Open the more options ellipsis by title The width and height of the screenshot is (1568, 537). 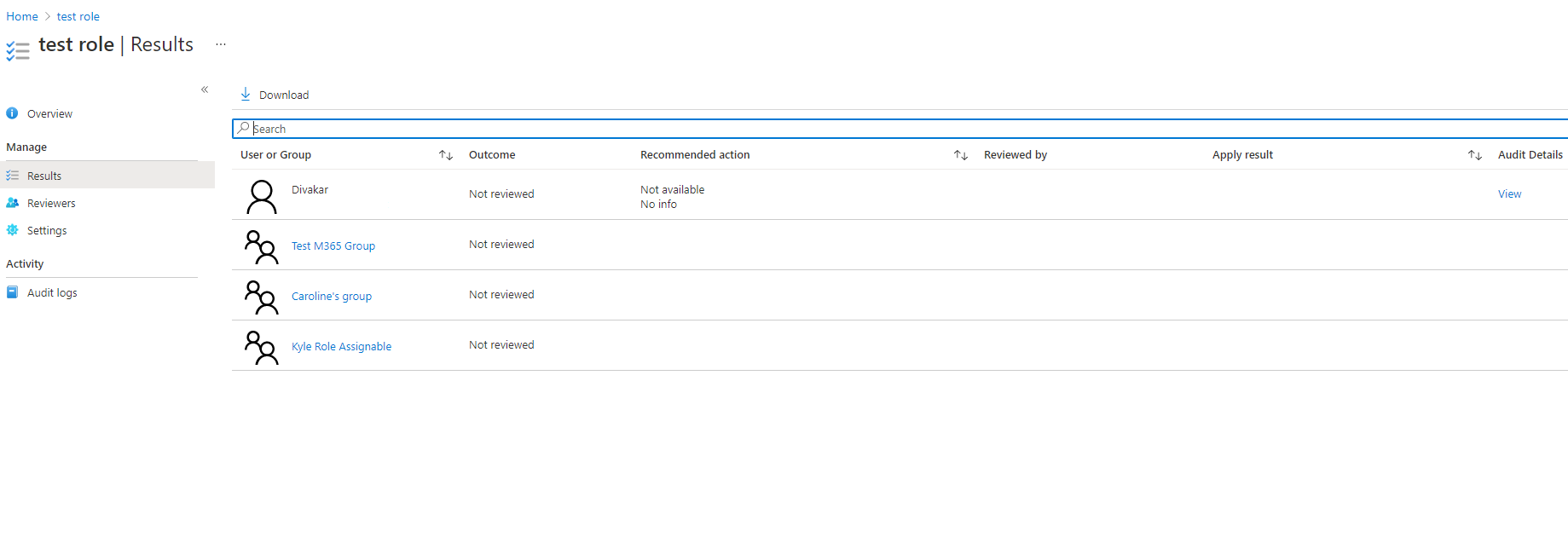(221, 44)
